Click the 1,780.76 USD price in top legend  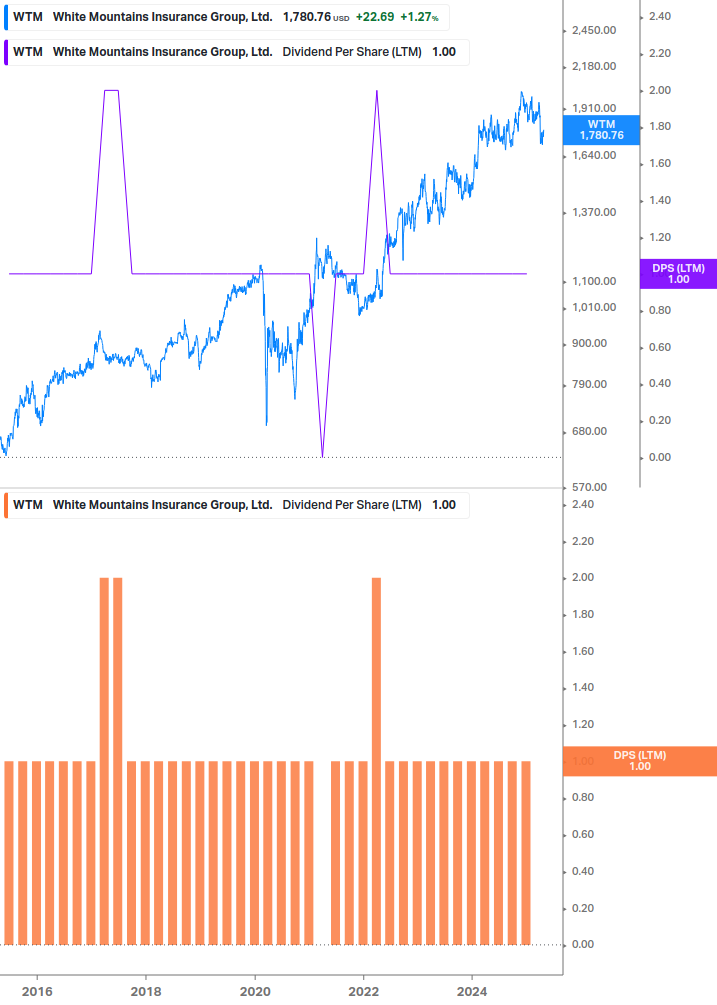coord(317,17)
